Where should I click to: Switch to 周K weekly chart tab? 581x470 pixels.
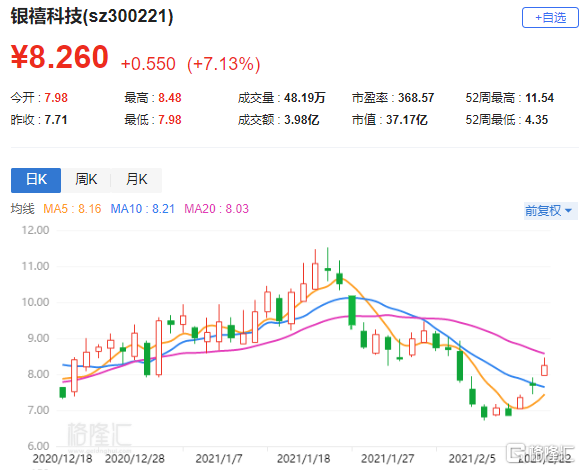point(86,180)
